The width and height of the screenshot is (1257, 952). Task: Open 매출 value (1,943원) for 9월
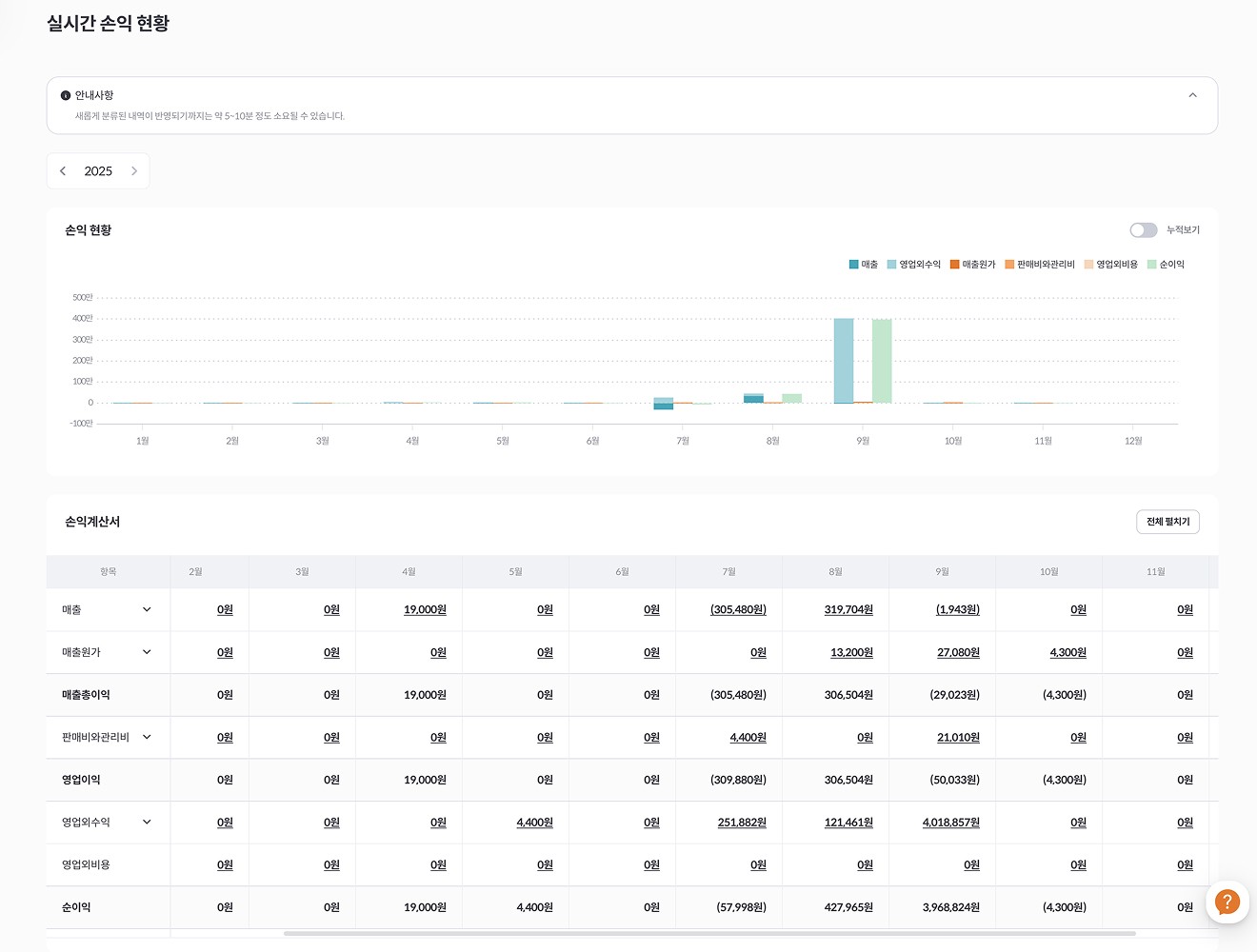click(957, 609)
